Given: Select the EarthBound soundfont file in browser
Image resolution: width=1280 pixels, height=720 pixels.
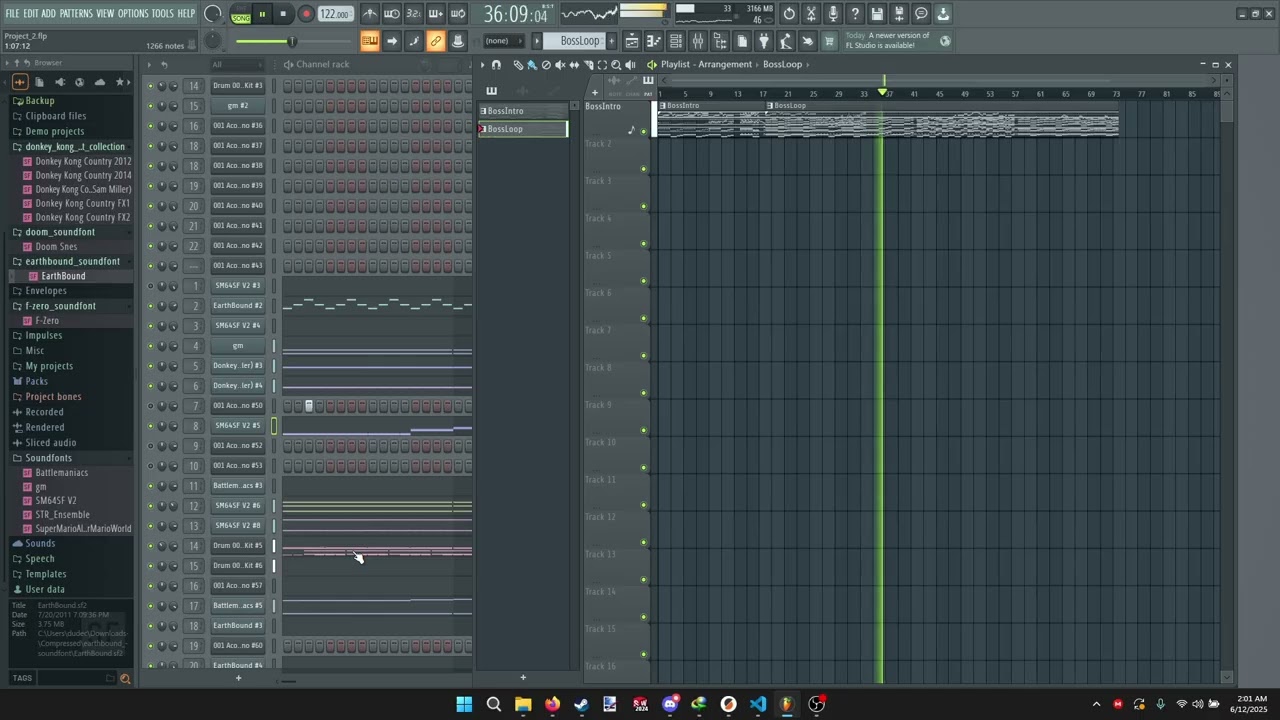Looking at the screenshot, I should [63, 276].
